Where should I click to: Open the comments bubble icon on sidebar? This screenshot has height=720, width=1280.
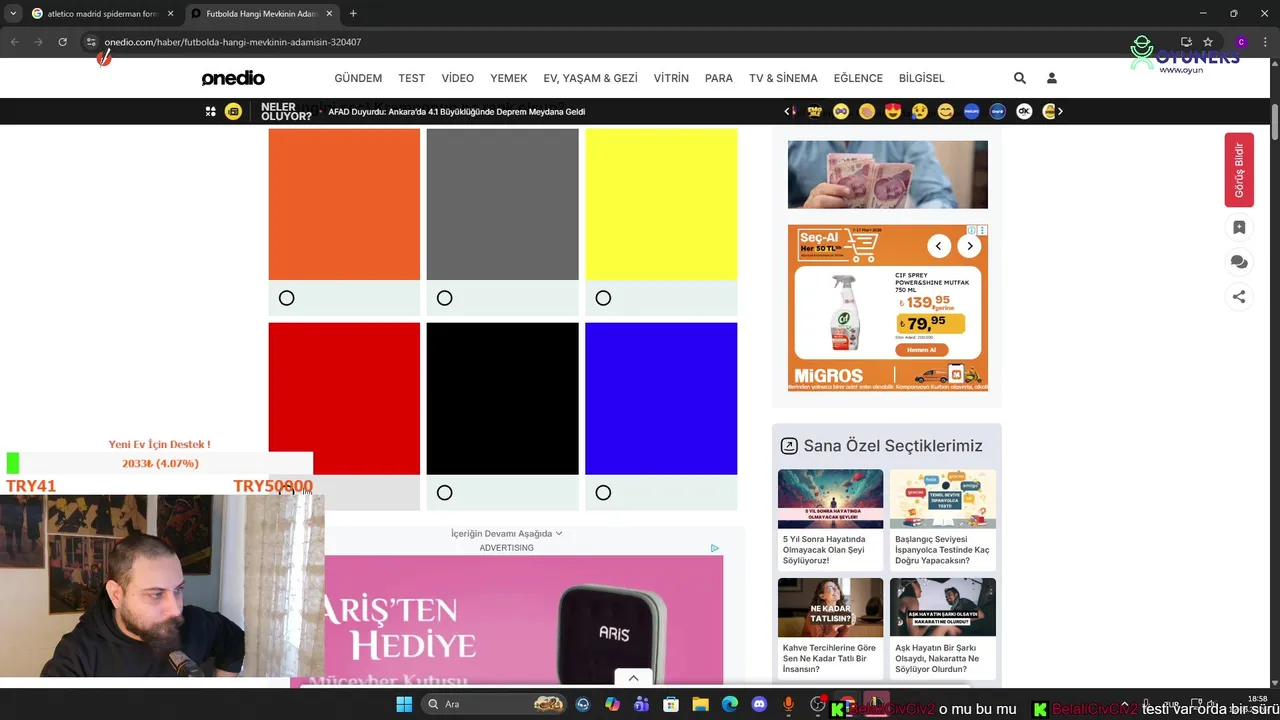click(x=1239, y=262)
